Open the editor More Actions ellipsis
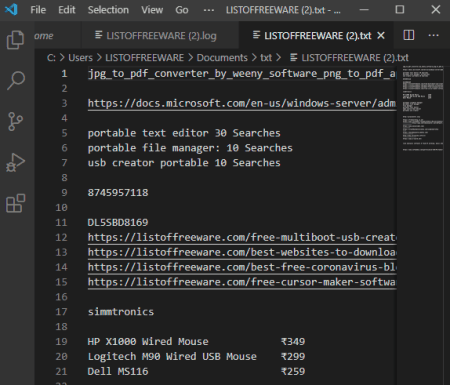The height and width of the screenshot is (385, 450). click(x=433, y=35)
